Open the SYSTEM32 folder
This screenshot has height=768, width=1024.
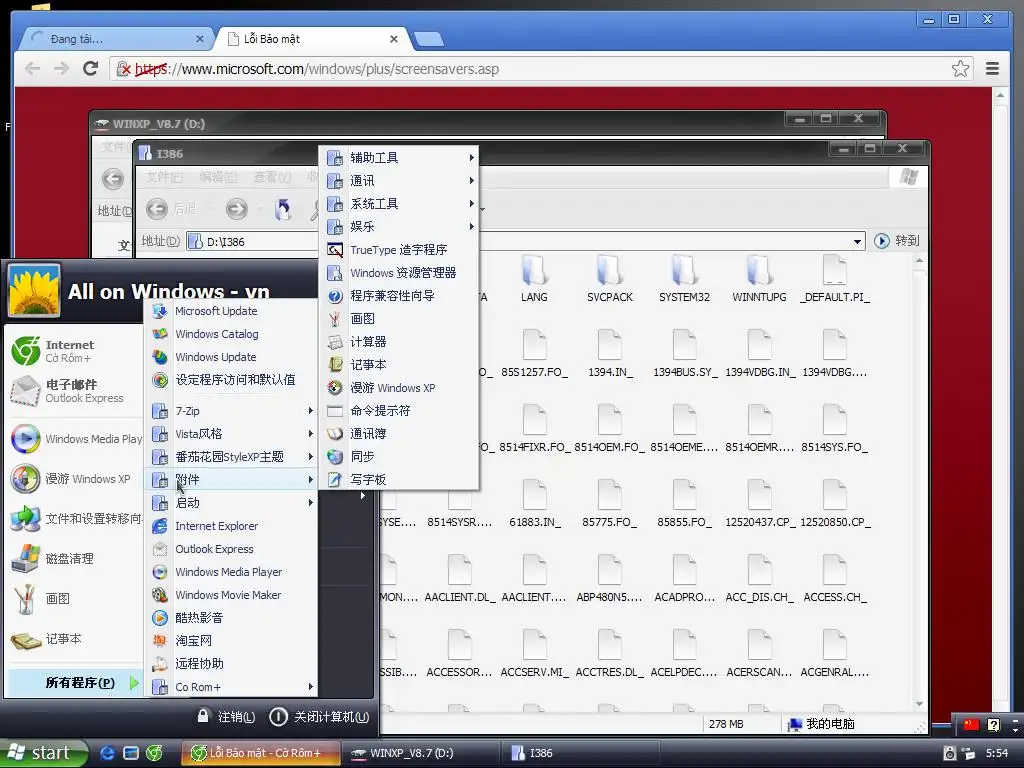click(684, 280)
